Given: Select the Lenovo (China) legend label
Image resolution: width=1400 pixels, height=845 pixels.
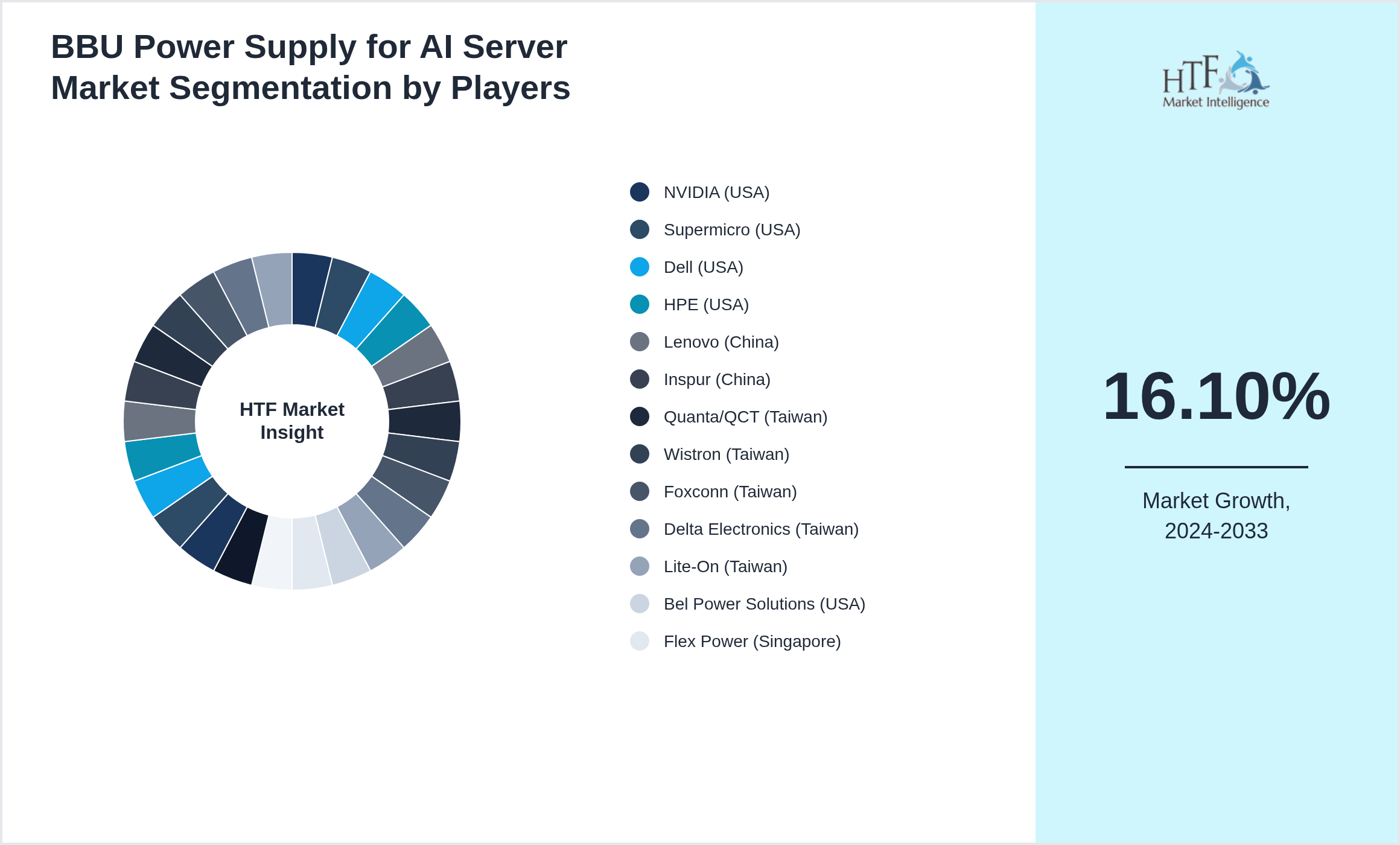Looking at the screenshot, I should (x=721, y=342).
